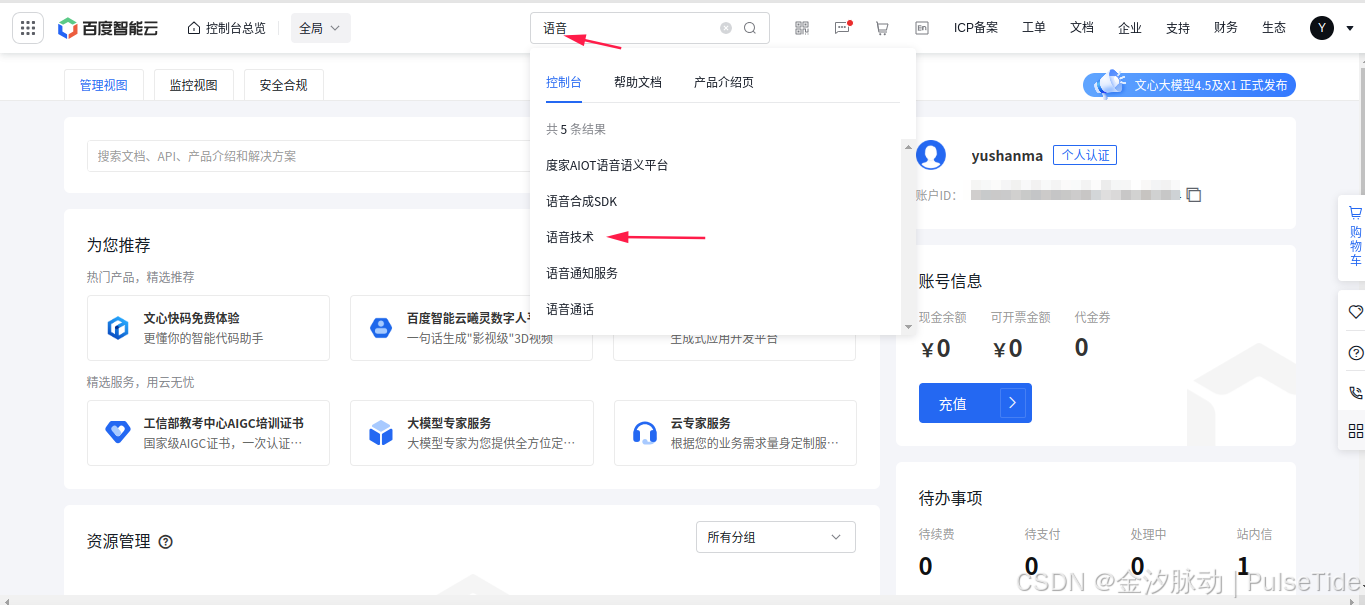Click the Baidu AI Cloud logo
Viewport: 1365px width, 605px height.
point(108,28)
